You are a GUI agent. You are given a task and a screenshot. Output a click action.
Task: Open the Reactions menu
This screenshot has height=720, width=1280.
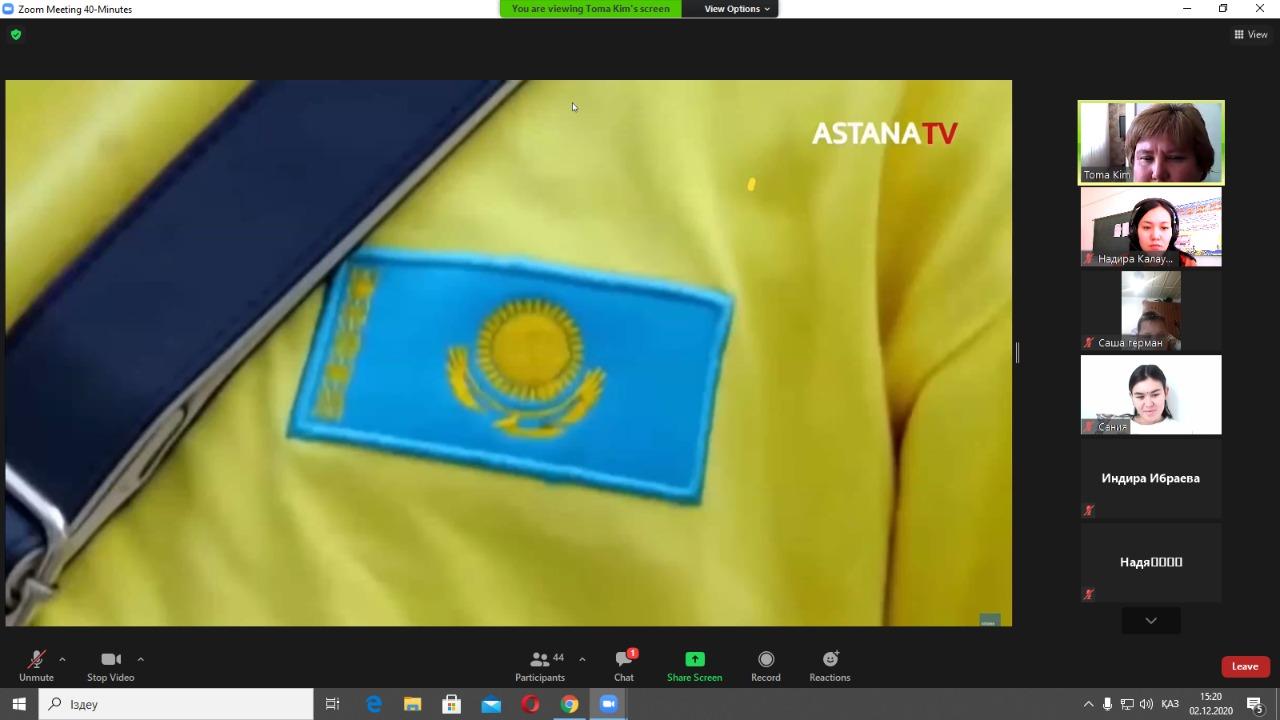tap(830, 666)
